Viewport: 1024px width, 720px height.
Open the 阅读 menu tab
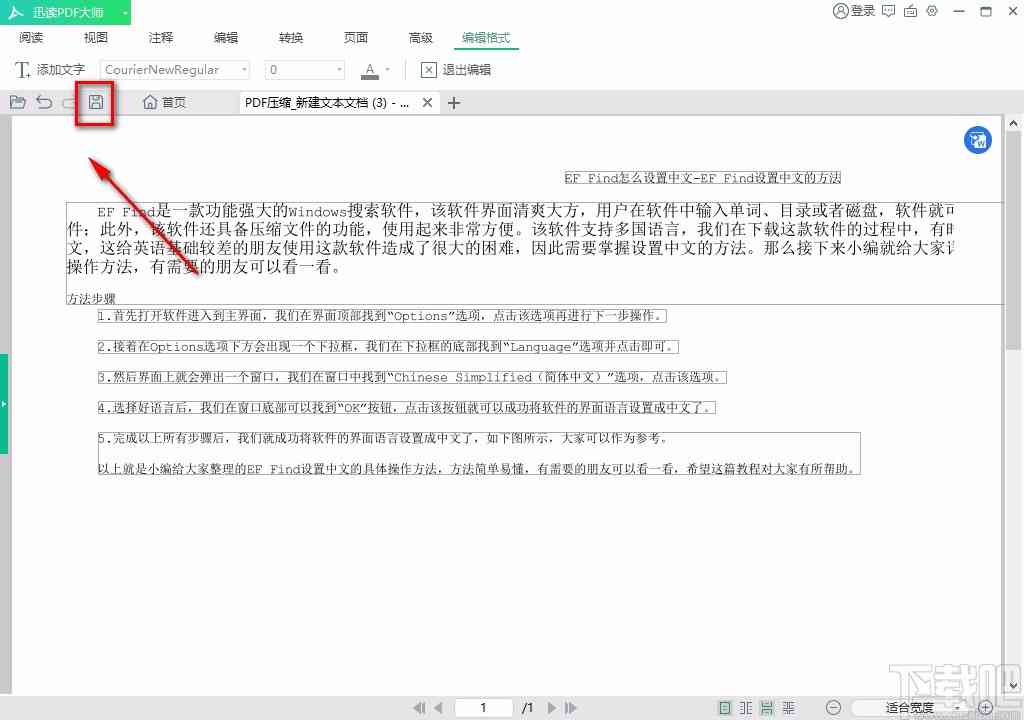[31, 38]
